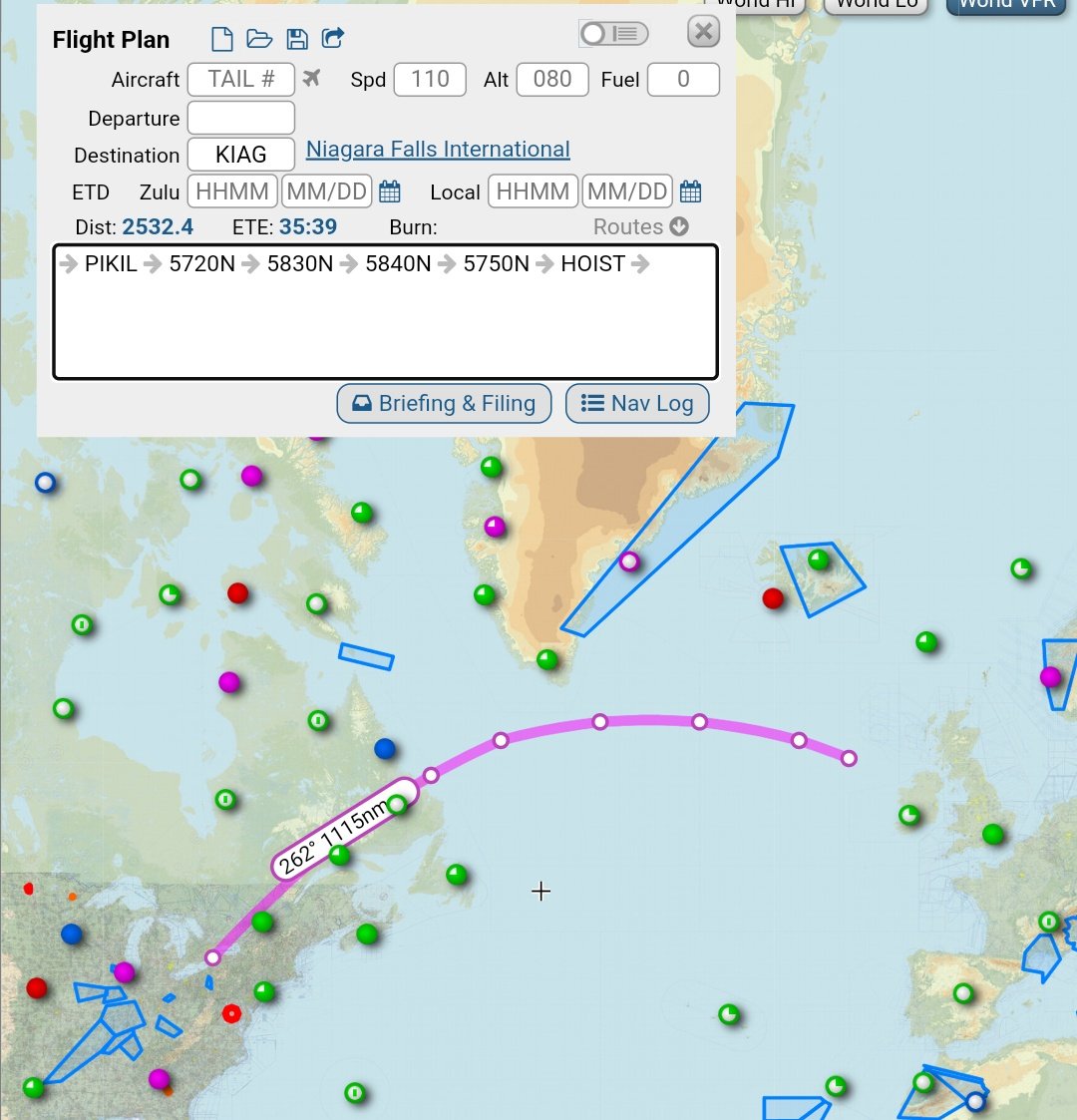Click the aircraft airplane icon beside TAIL #
The image size is (1077, 1120).
[311, 78]
